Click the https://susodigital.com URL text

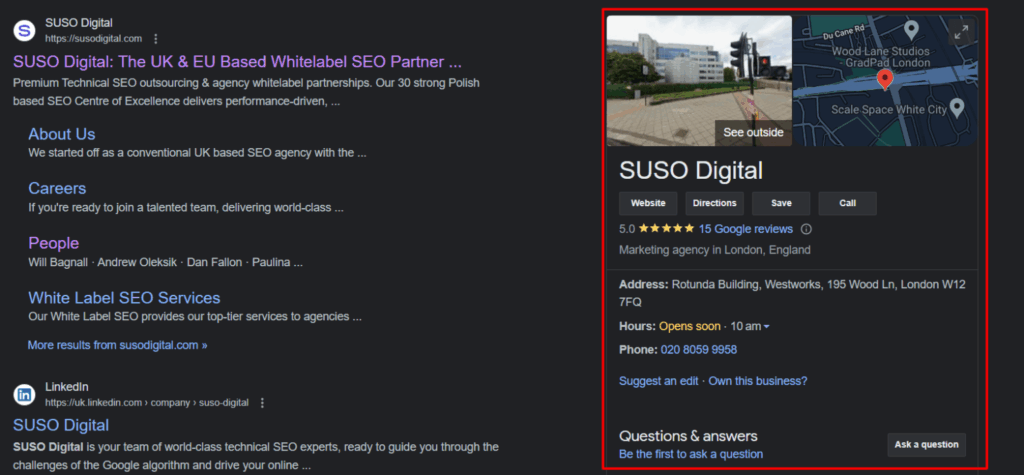[93, 39]
